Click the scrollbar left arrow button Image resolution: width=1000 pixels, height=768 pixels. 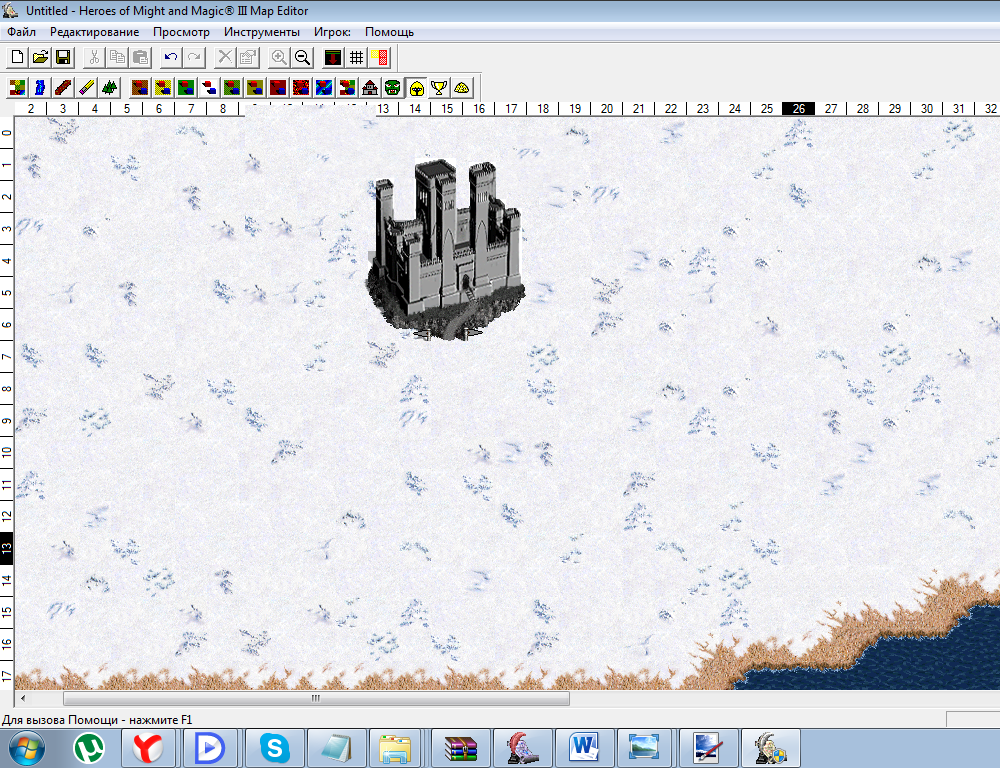point(23,698)
